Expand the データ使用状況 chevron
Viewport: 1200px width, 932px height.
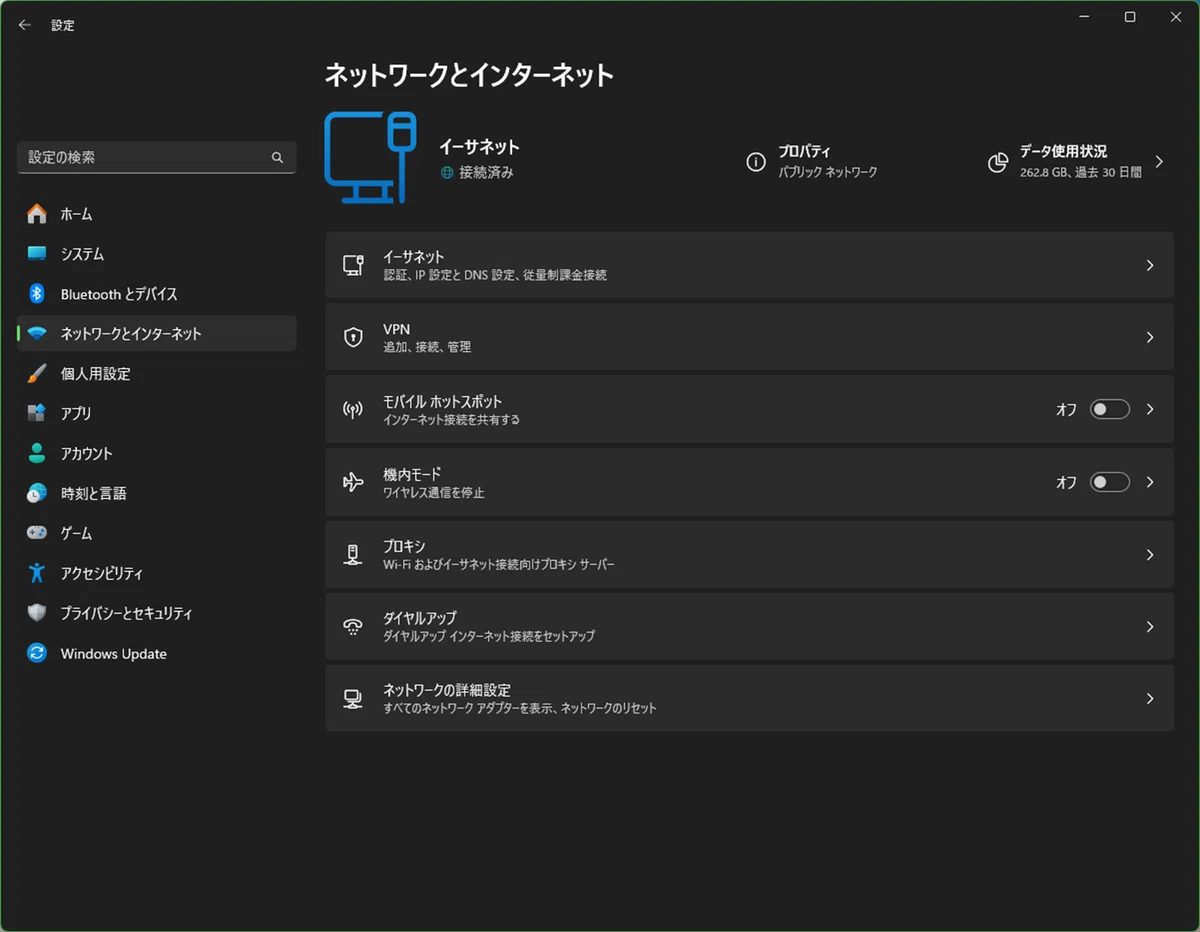coord(1159,162)
